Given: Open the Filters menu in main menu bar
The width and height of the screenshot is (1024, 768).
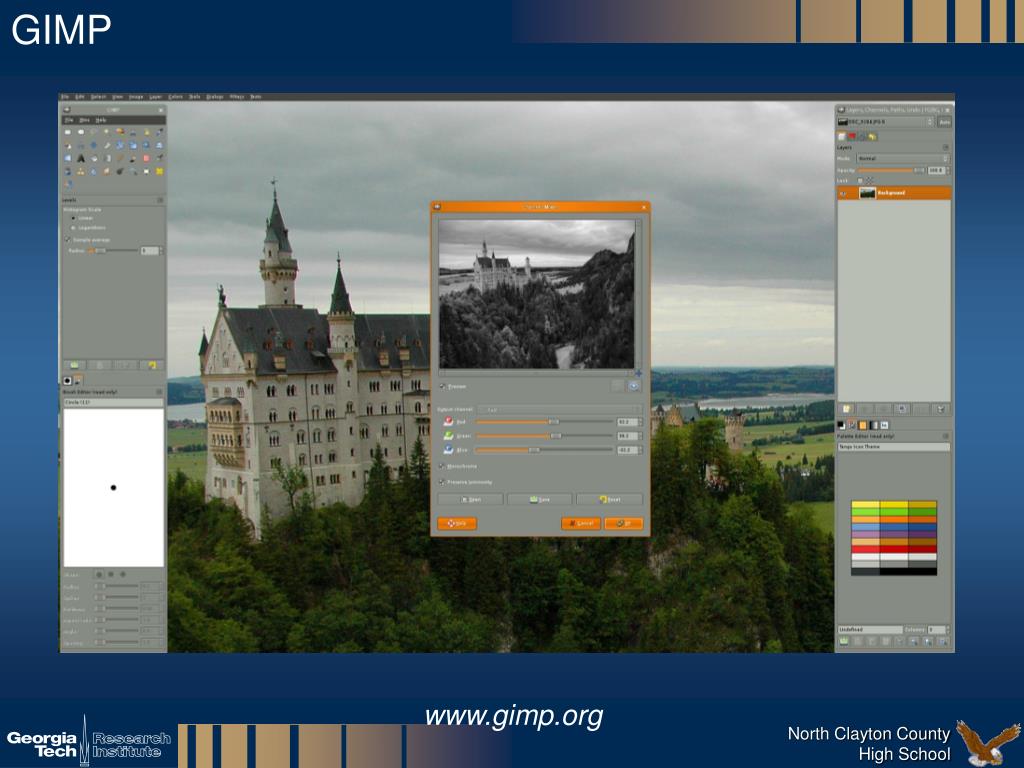Looking at the screenshot, I should [x=236, y=97].
